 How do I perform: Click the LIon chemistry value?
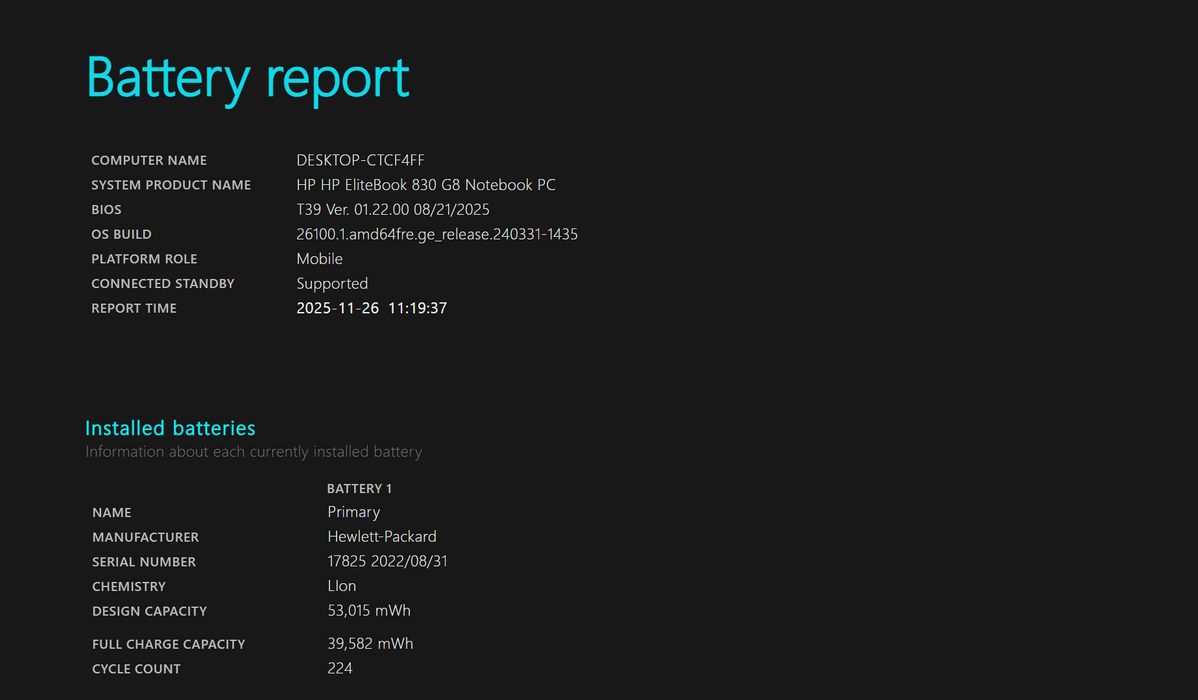click(341, 586)
